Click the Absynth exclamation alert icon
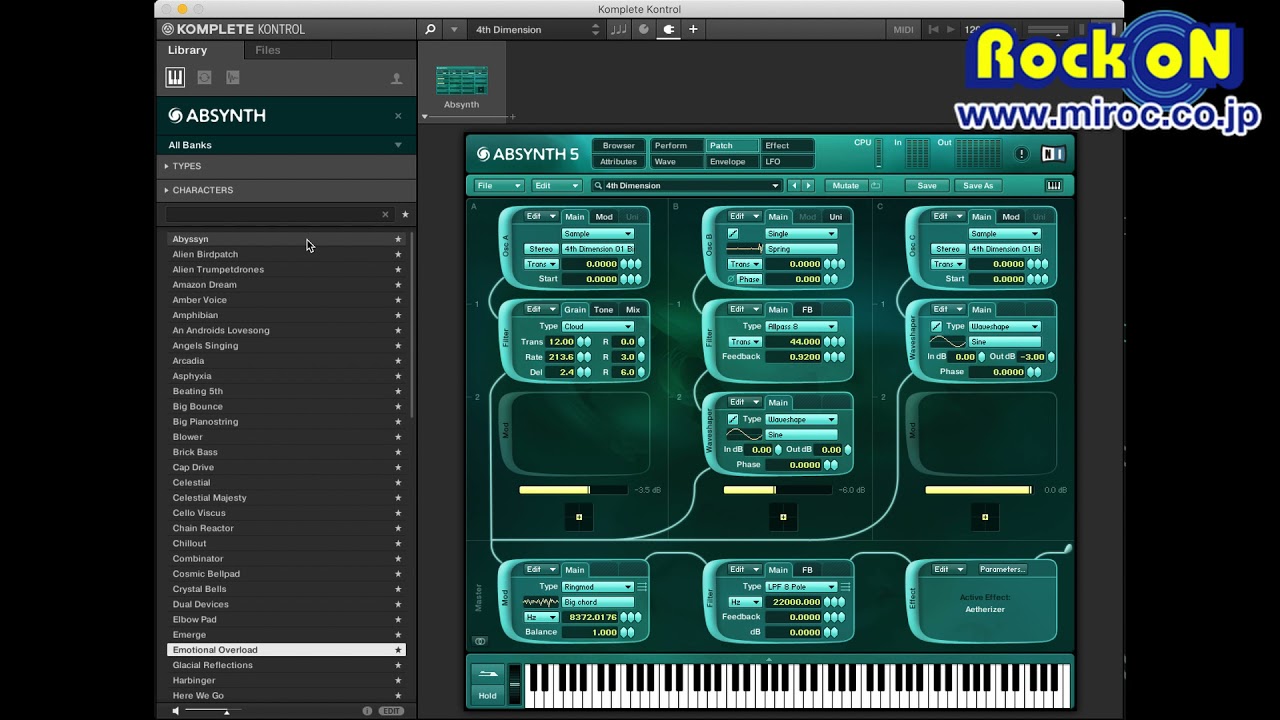This screenshot has width=1280, height=720. [1021, 154]
